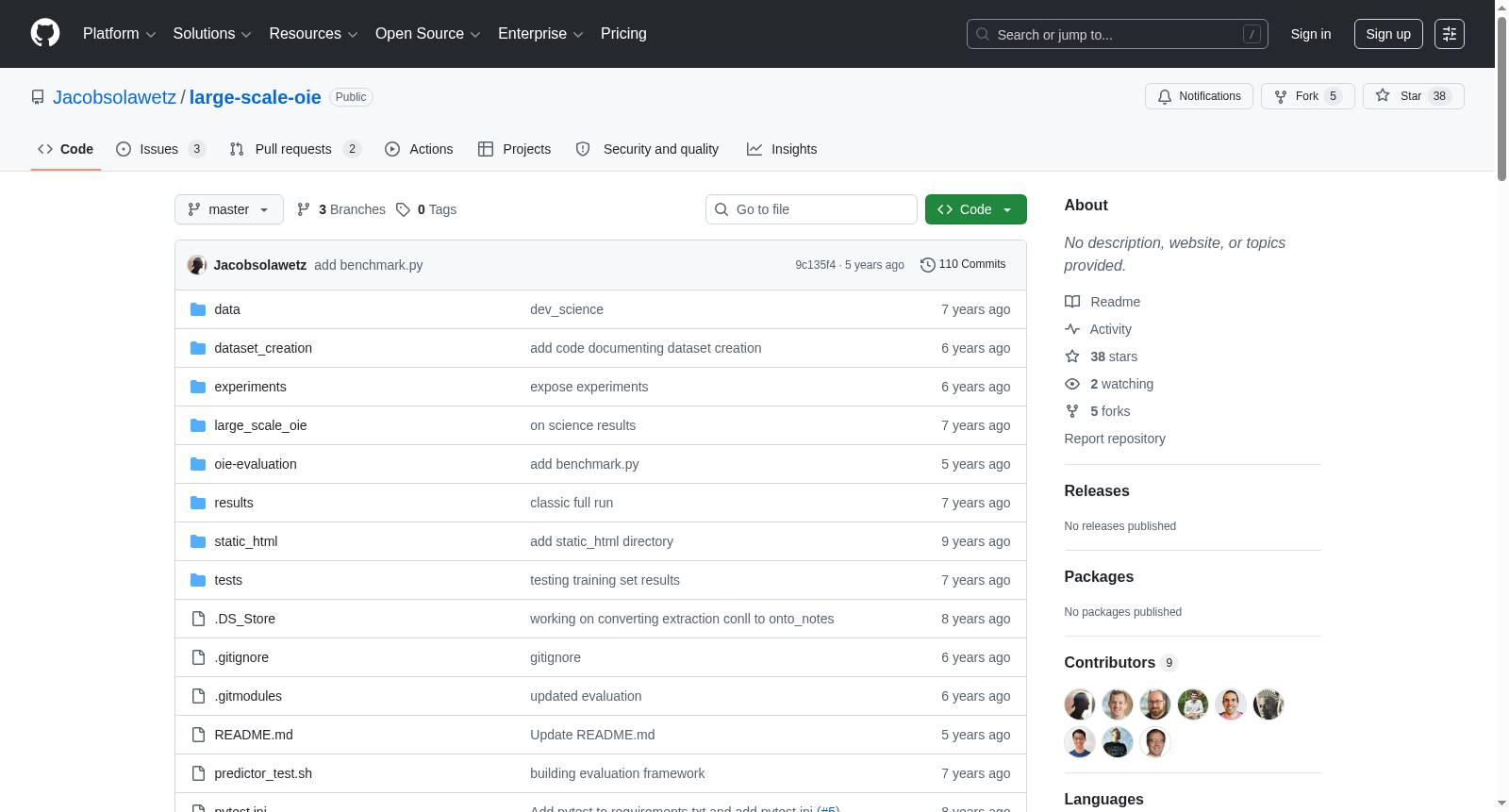Click the eye icon beside 2 watching
Screen dimensions: 1509x812
pyautogui.click(x=1072, y=384)
